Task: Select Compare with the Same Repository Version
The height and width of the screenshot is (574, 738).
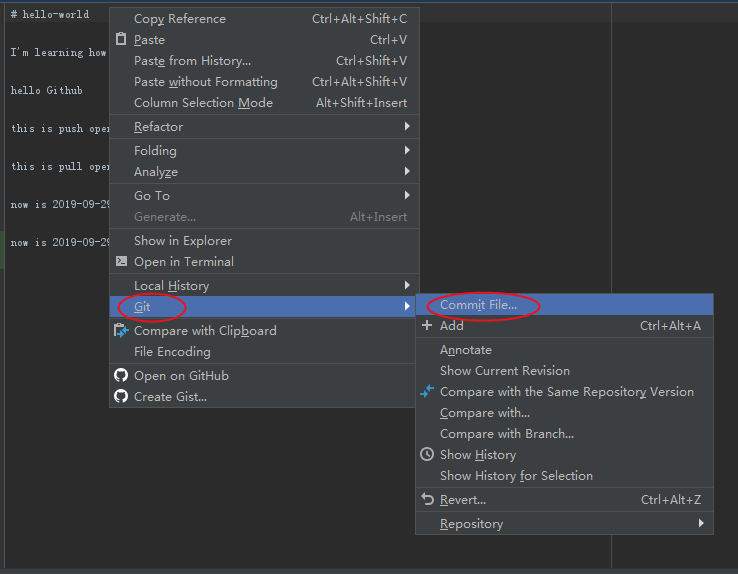Action: (564, 391)
